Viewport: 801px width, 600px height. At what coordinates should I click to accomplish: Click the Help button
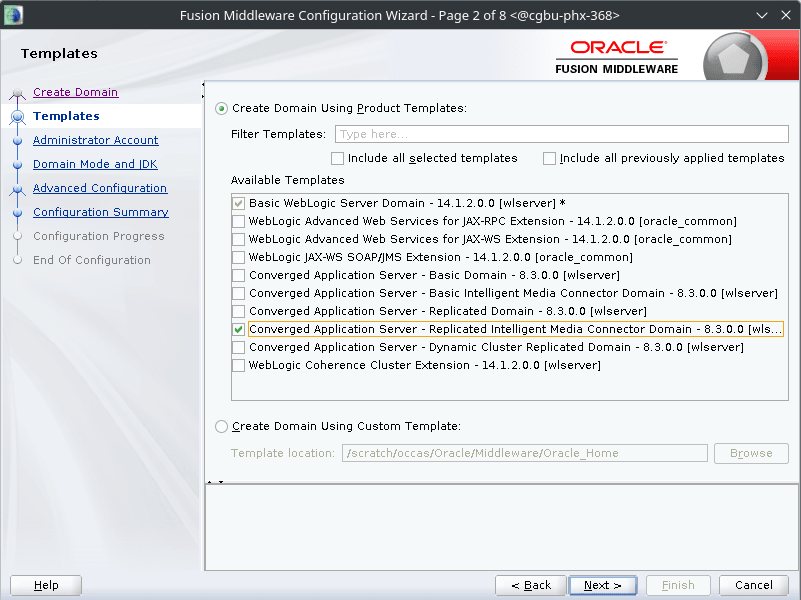click(46, 585)
